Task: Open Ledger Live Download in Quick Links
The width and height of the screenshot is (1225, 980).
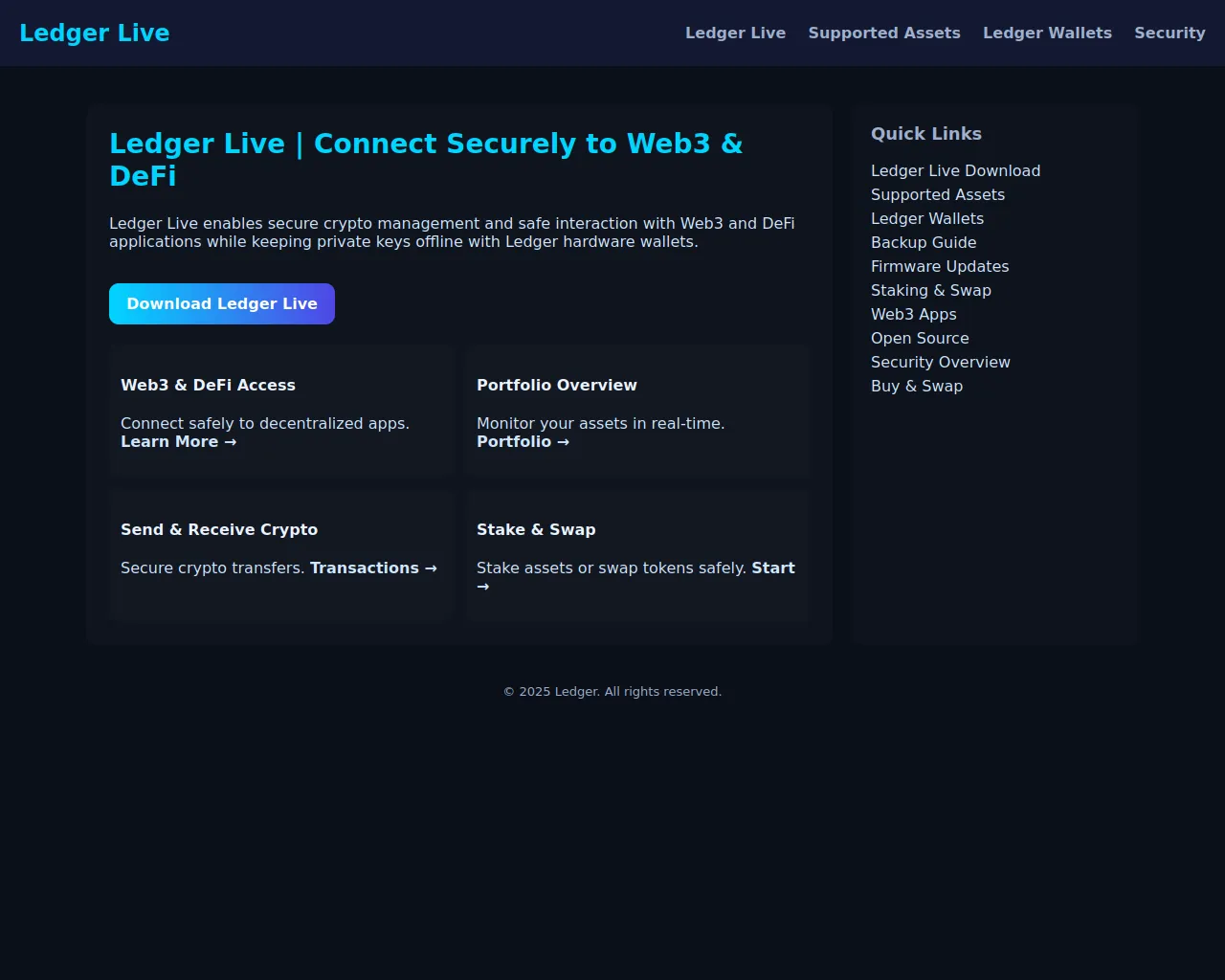Action: coord(955,170)
